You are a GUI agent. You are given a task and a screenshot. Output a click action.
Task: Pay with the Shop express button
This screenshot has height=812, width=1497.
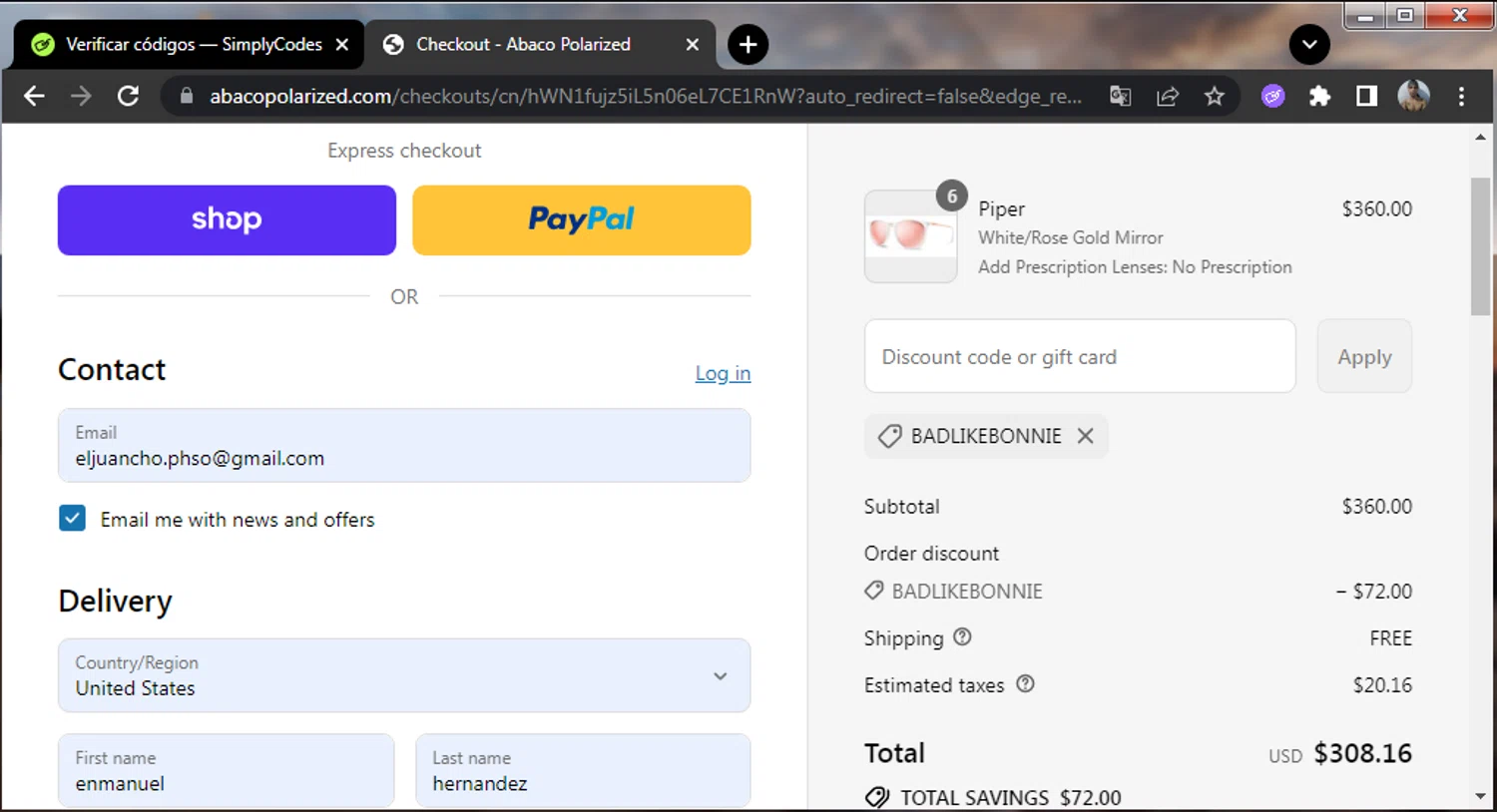[x=227, y=219]
